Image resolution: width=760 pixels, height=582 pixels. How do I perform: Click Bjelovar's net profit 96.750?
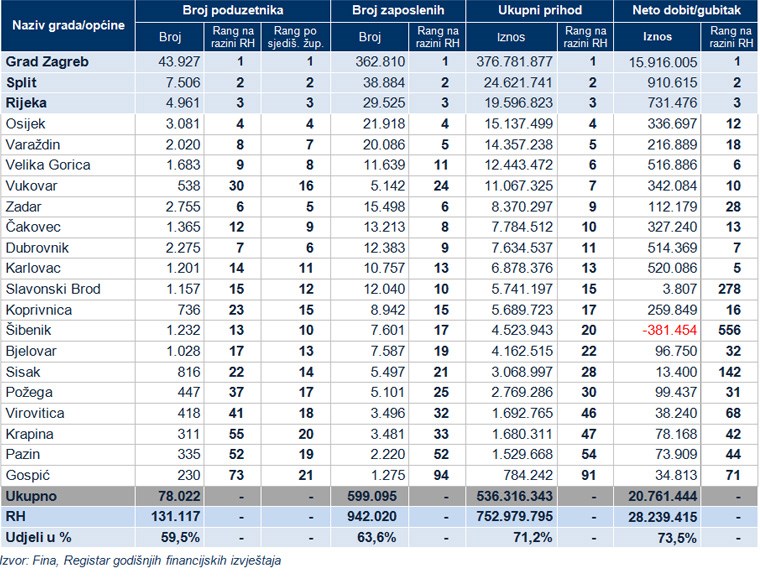click(x=676, y=351)
